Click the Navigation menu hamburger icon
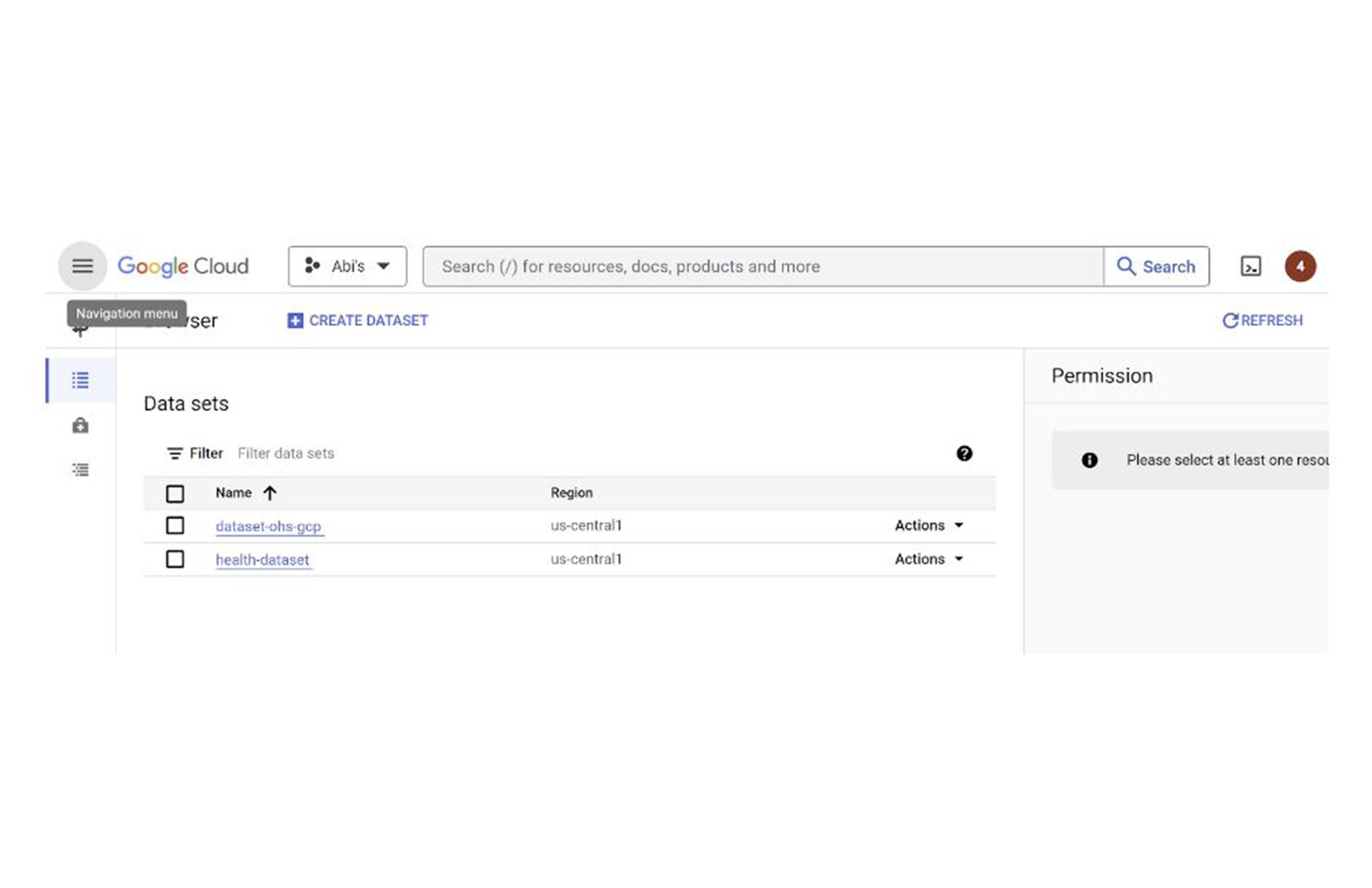Screen dimensions: 1372x888 point(82,265)
